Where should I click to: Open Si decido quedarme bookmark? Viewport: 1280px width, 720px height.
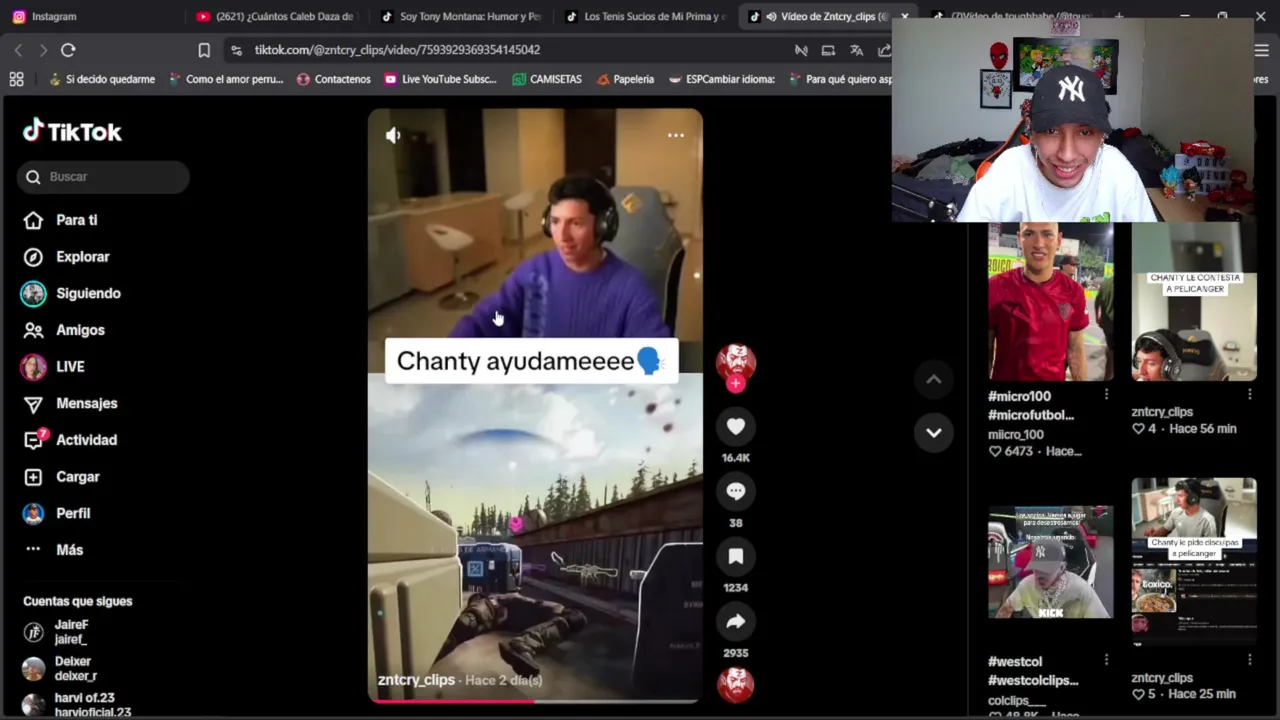click(x=102, y=79)
